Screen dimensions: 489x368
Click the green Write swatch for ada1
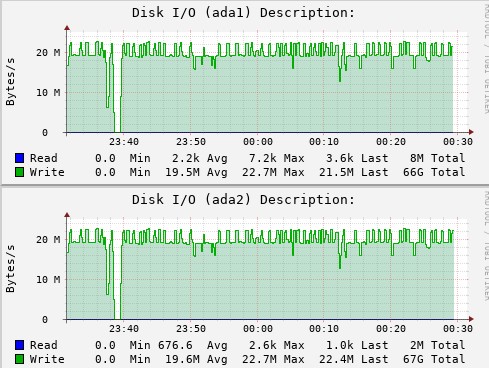[x=20, y=172]
